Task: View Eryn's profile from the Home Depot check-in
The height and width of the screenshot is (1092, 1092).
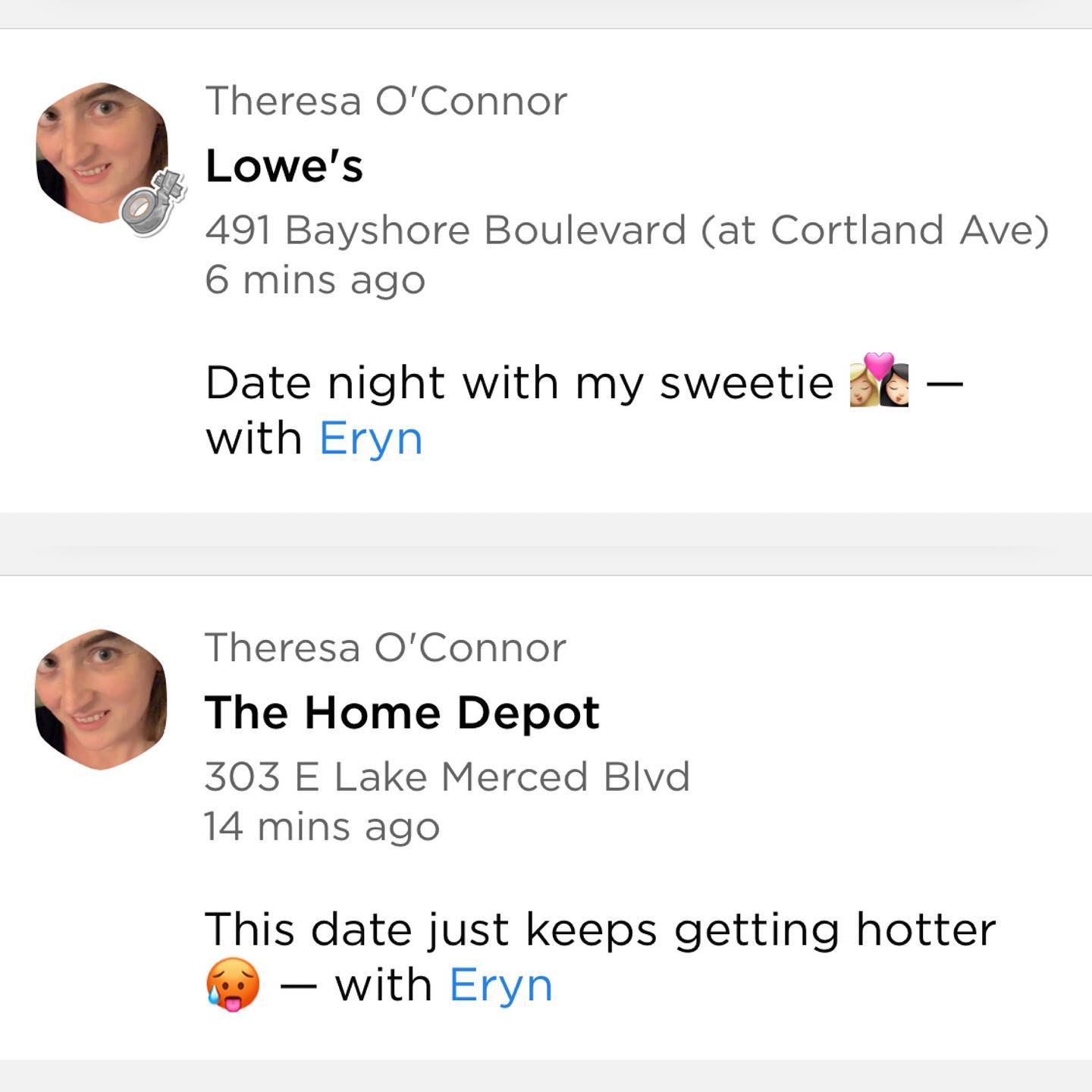Action: click(x=500, y=985)
